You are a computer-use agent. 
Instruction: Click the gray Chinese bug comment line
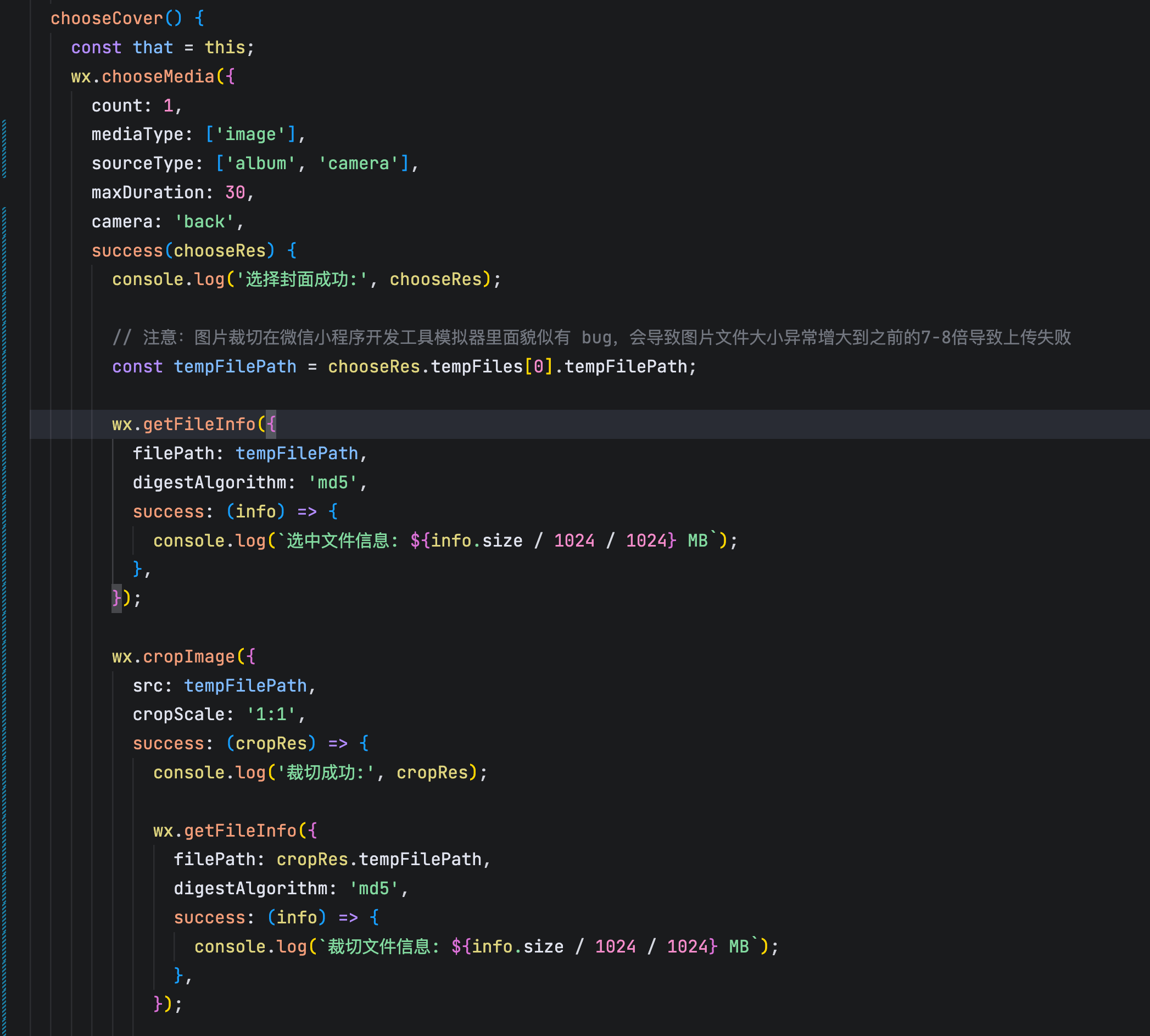(591, 338)
